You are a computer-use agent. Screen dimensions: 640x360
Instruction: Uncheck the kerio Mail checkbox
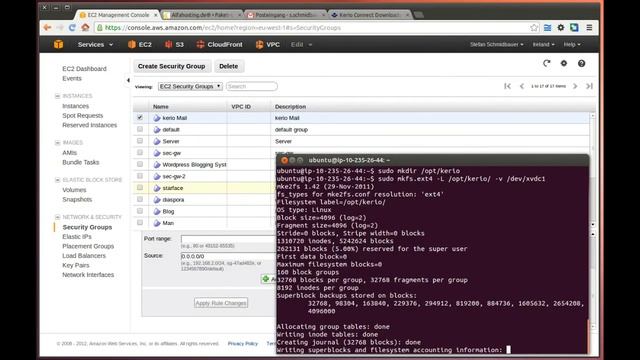pyautogui.click(x=140, y=118)
